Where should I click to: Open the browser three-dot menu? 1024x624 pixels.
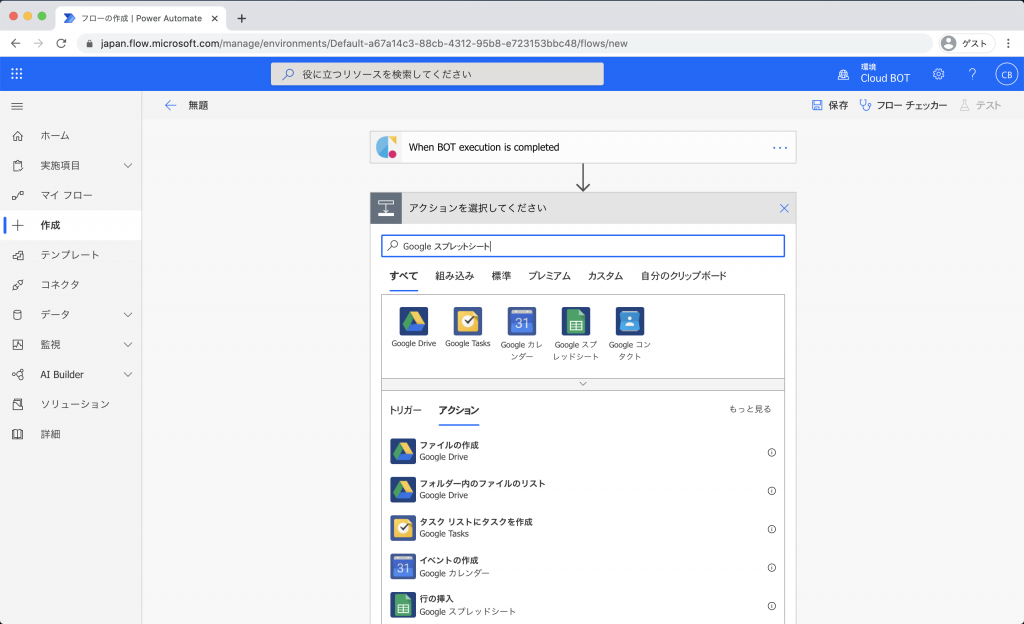[1008, 43]
